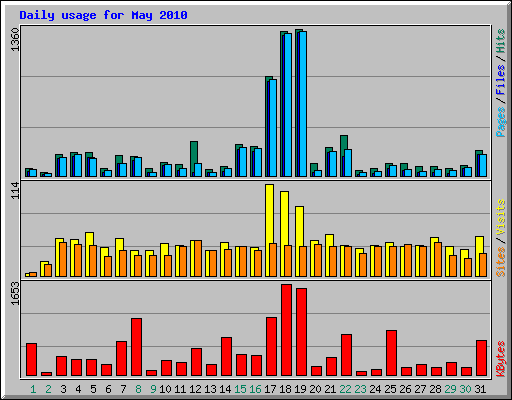Click day 12 on the x-axis
Screen dimensions: 512x400
(x=195, y=389)
